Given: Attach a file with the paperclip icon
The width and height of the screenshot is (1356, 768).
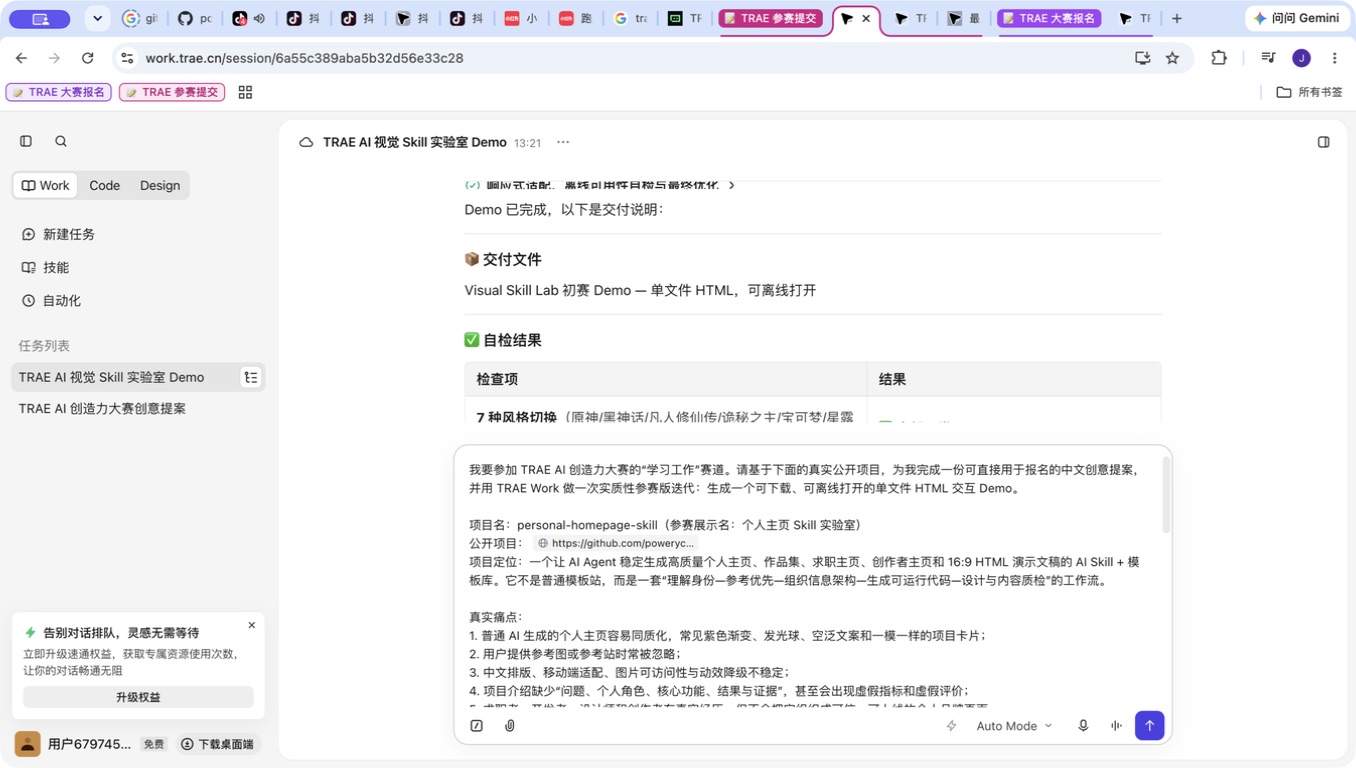Looking at the screenshot, I should pyautogui.click(x=510, y=726).
